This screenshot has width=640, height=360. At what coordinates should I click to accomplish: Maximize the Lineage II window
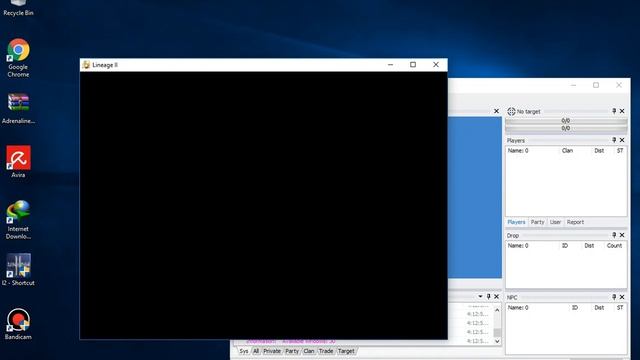(413, 65)
